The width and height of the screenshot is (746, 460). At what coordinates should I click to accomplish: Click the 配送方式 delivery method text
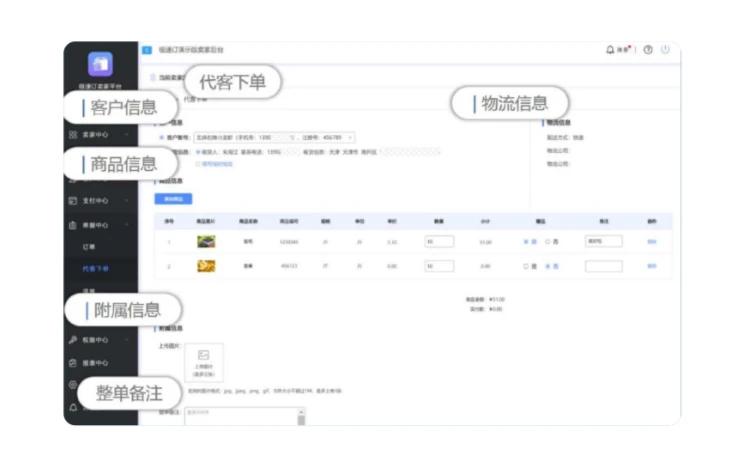[565, 137]
